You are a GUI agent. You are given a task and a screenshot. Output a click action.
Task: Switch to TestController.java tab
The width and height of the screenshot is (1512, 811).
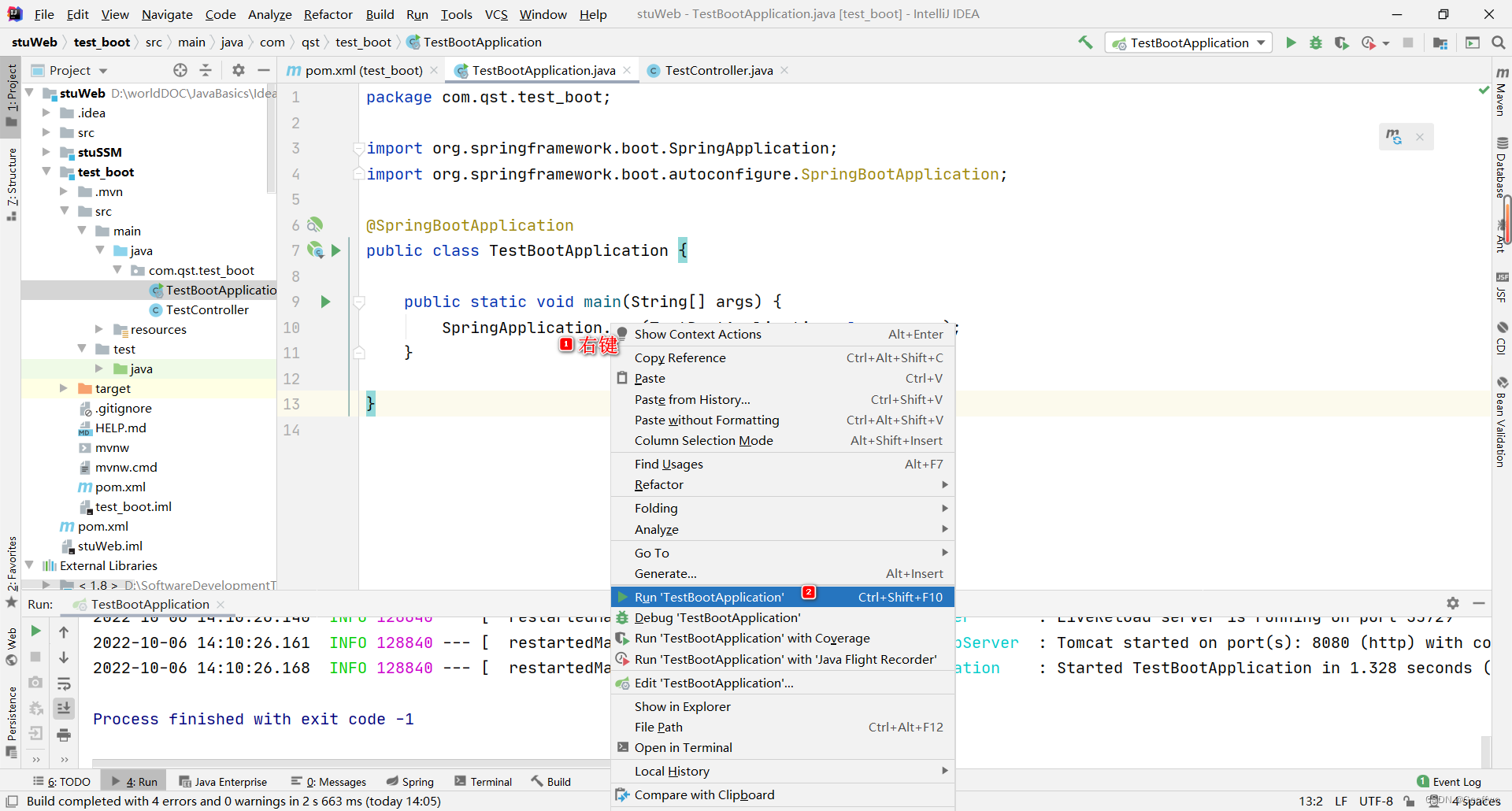(718, 70)
